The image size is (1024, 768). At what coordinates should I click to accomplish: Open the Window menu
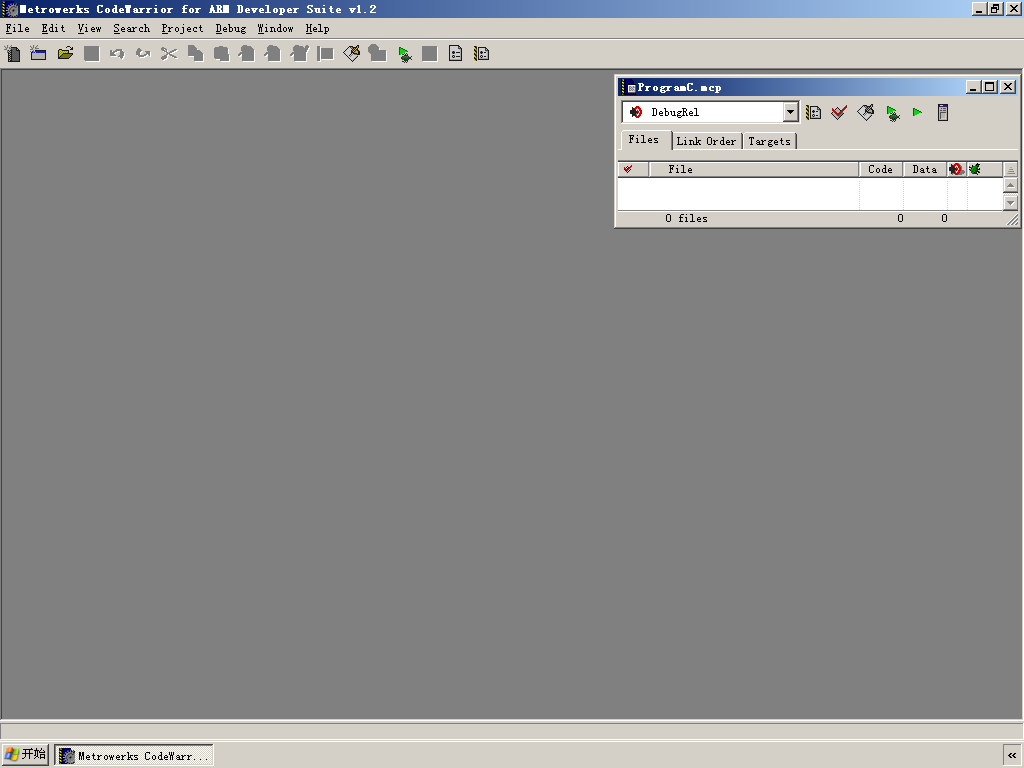click(x=275, y=29)
